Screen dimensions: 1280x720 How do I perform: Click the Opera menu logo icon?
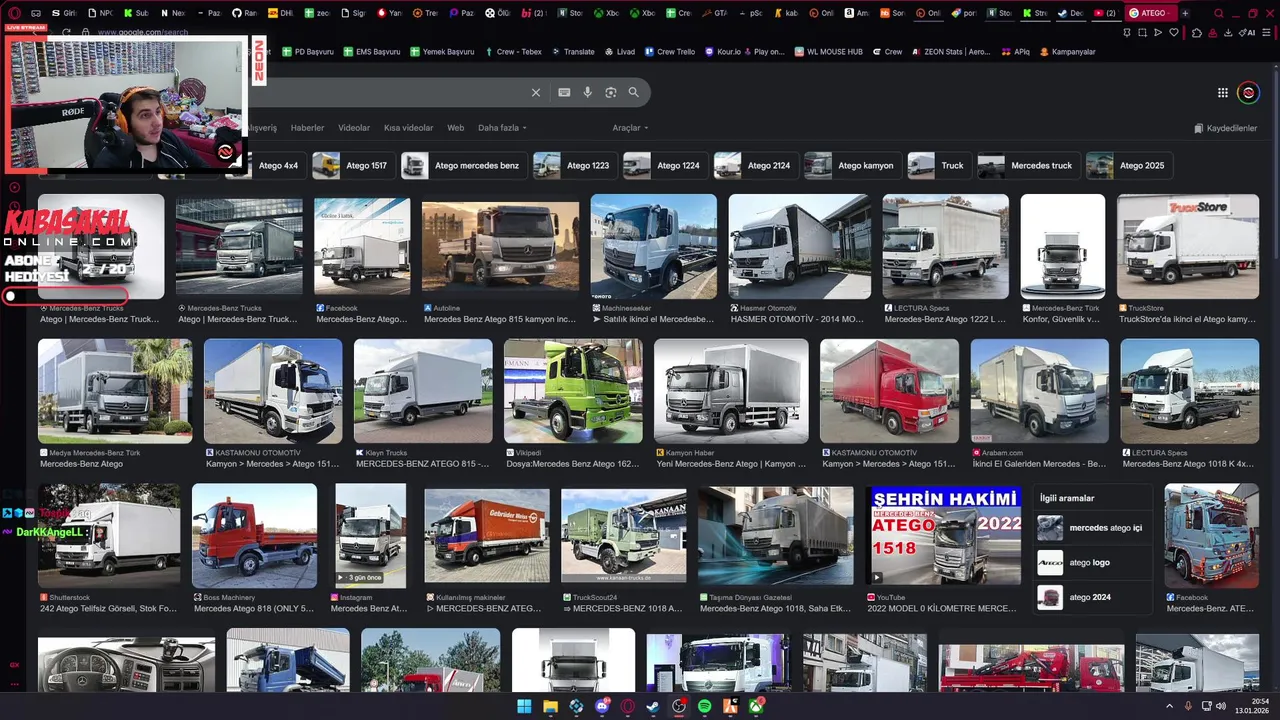[x=14, y=13]
